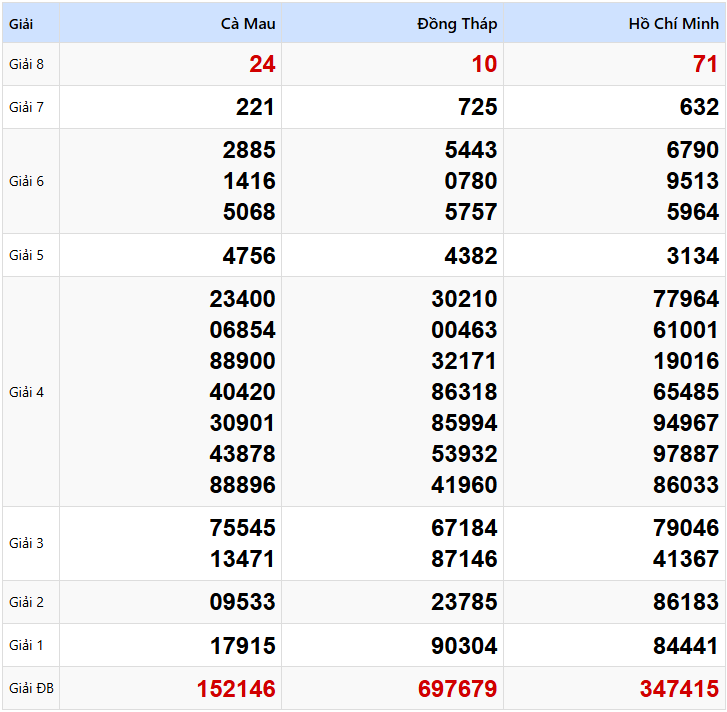Screen dimensions: 727x712
Task: Select Giải 4 number 88900
Action: 242,361
